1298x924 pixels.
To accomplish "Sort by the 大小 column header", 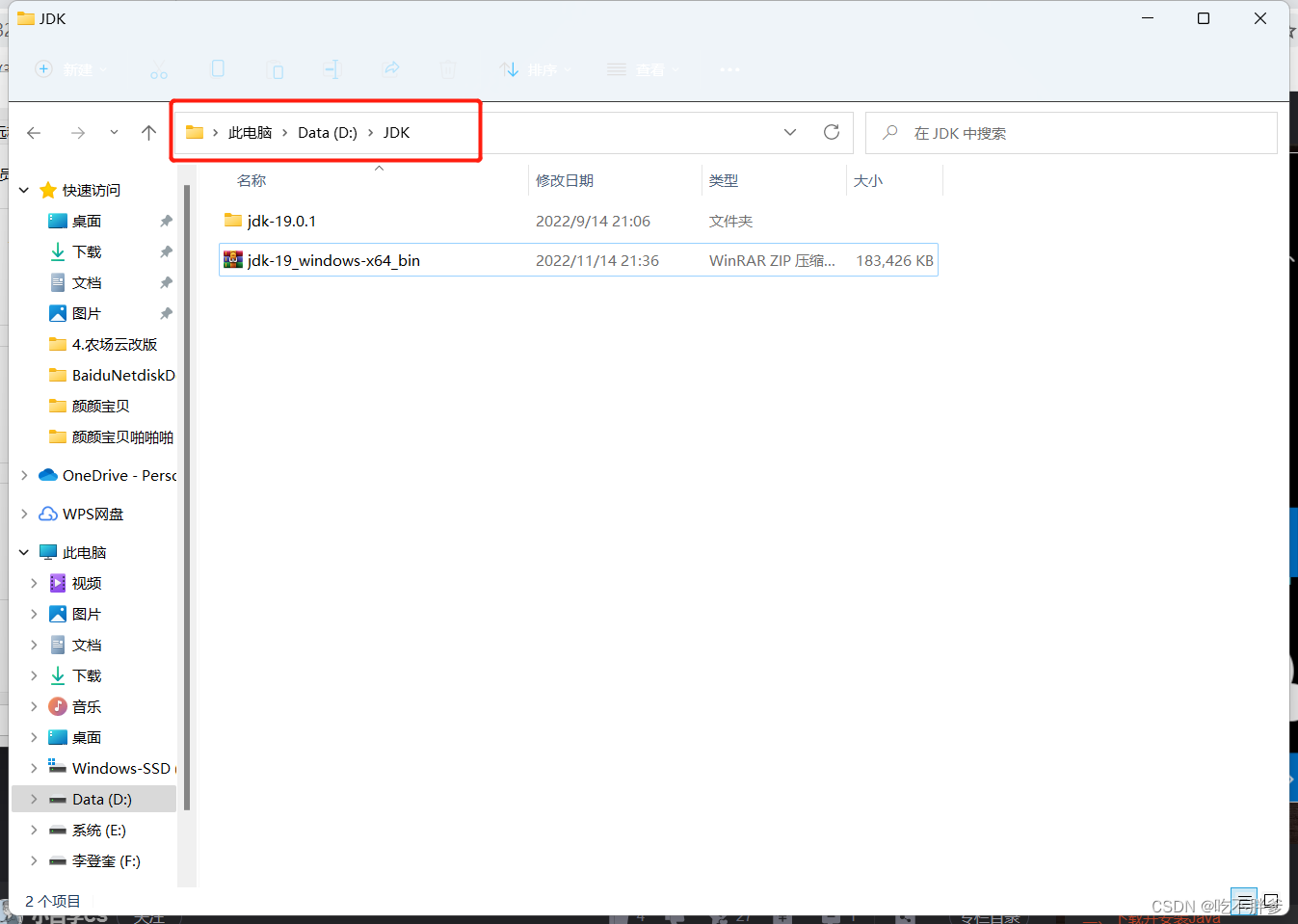I will 868,180.
